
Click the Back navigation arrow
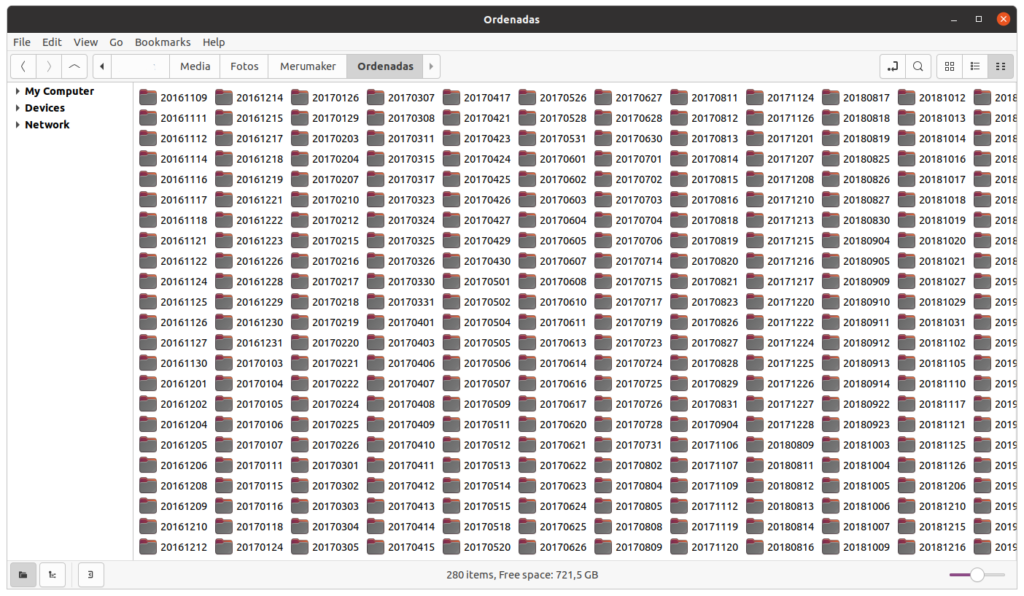23,67
